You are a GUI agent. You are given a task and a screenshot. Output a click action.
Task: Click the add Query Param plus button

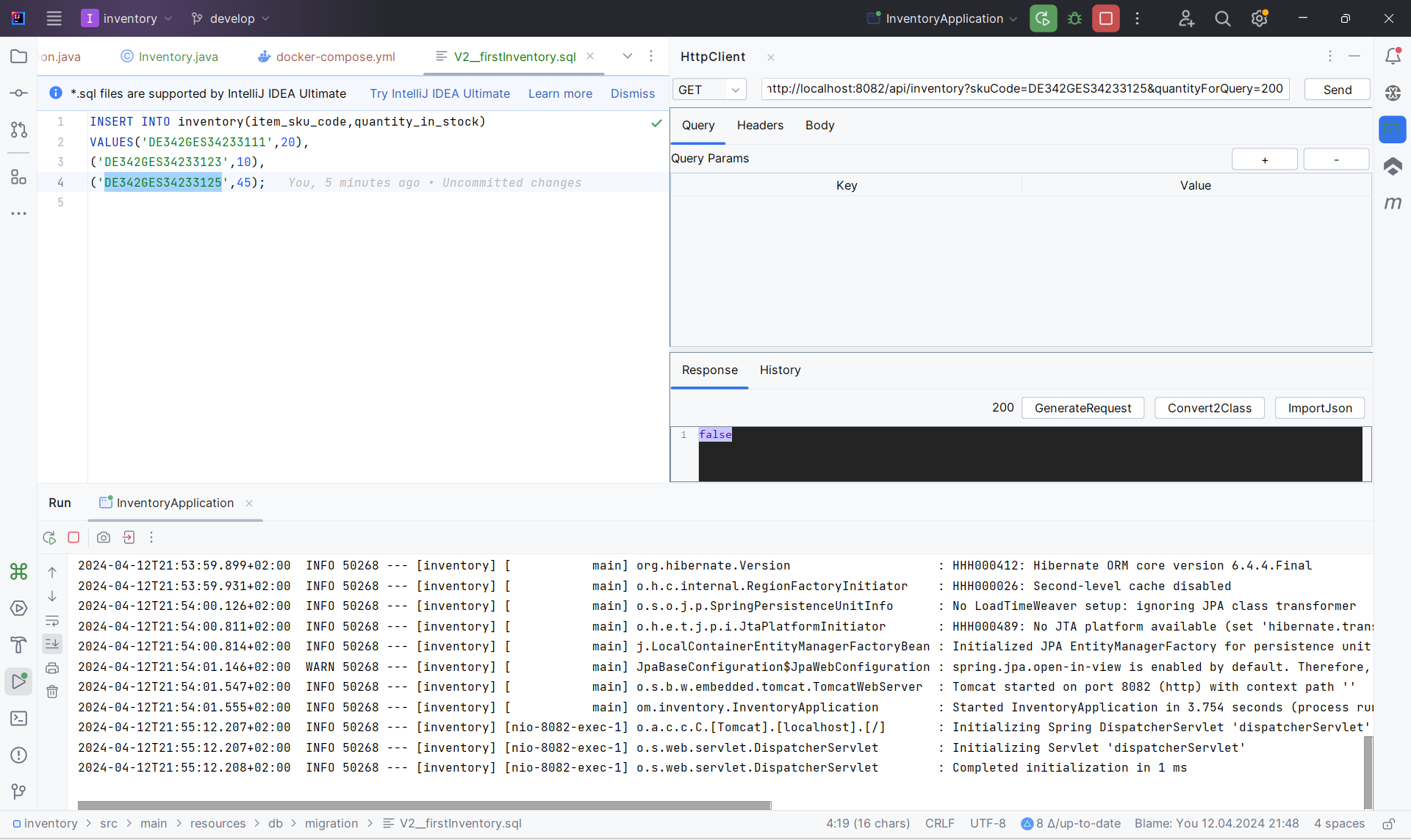1265,160
